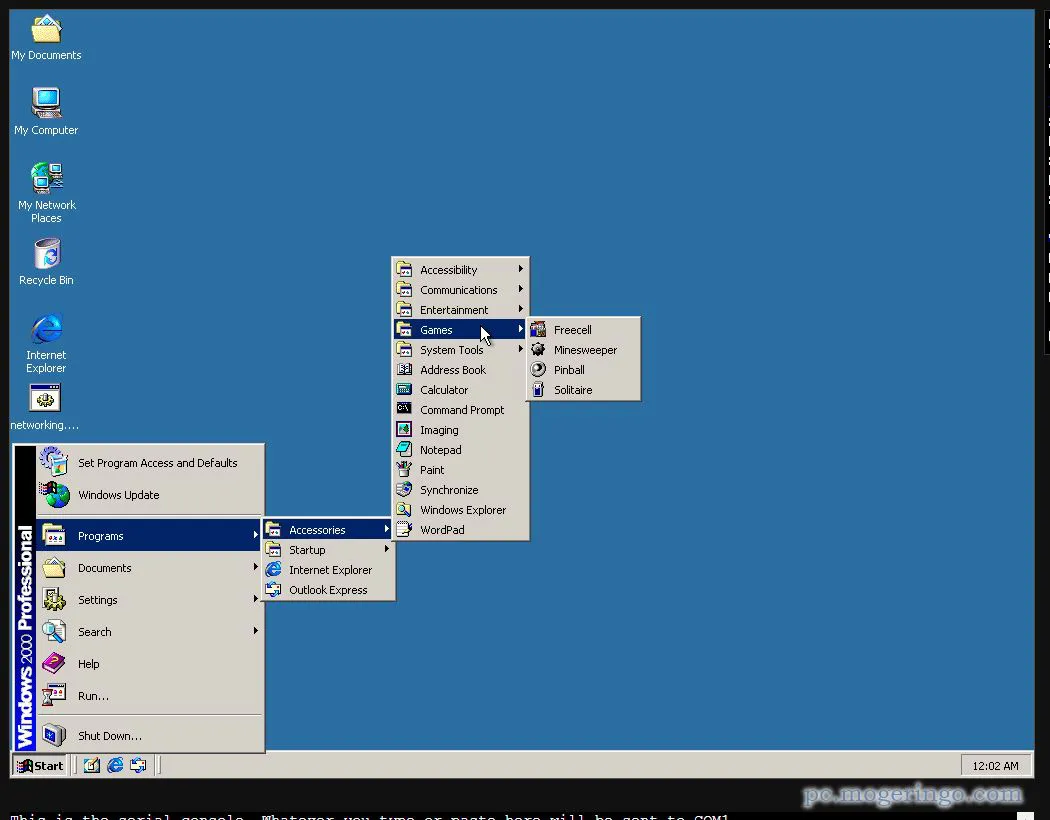Expand the Accessibility submenu arrow

coord(520,269)
